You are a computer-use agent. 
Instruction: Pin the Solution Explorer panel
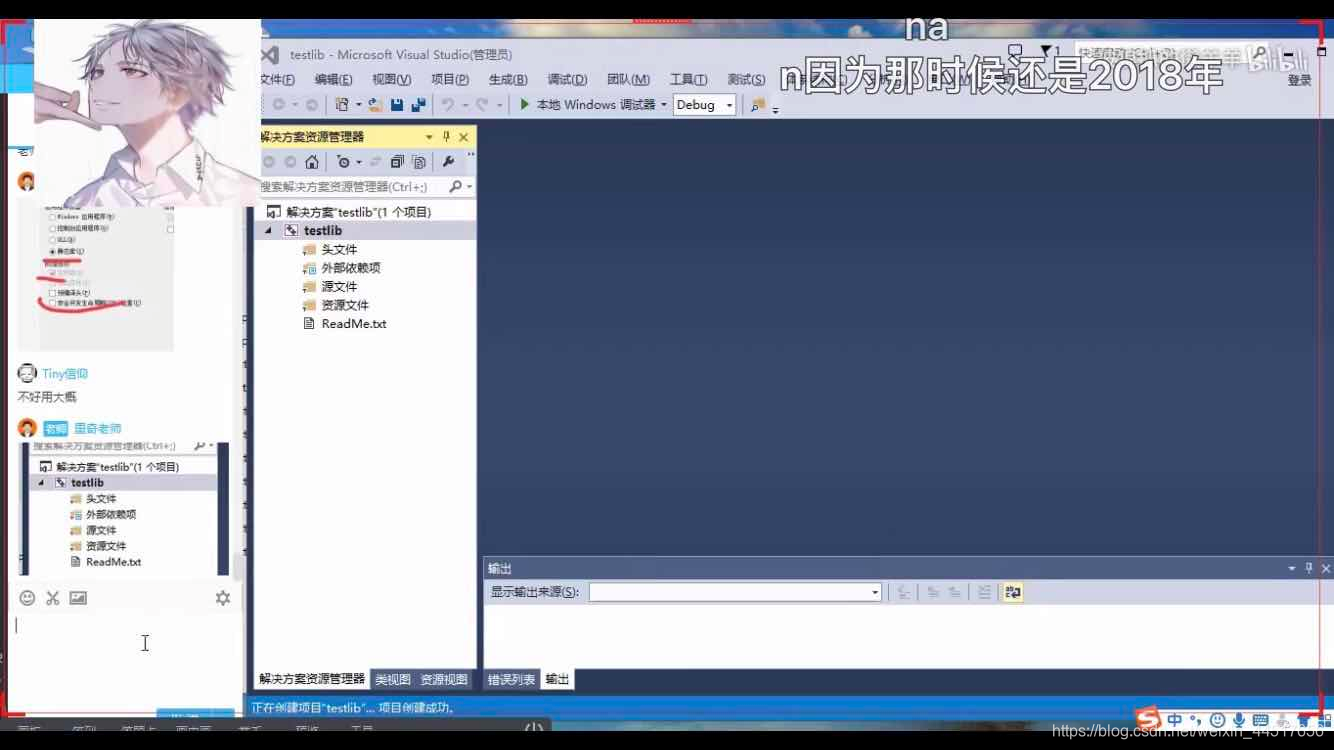(x=447, y=137)
